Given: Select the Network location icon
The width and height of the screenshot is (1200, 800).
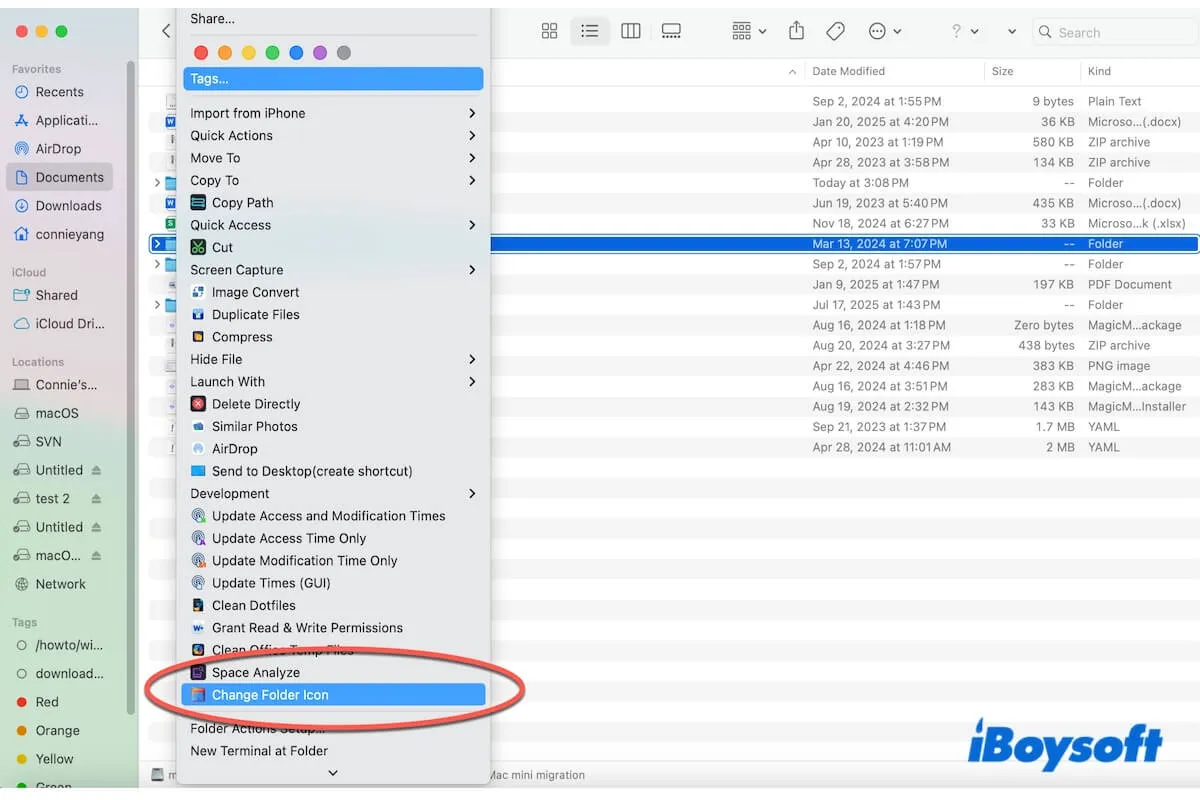Looking at the screenshot, I should click(x=58, y=584).
